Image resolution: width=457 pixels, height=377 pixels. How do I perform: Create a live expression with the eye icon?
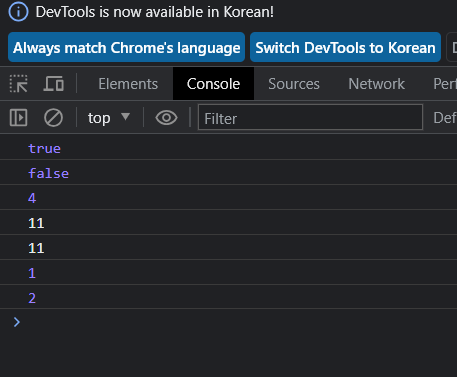click(166, 118)
